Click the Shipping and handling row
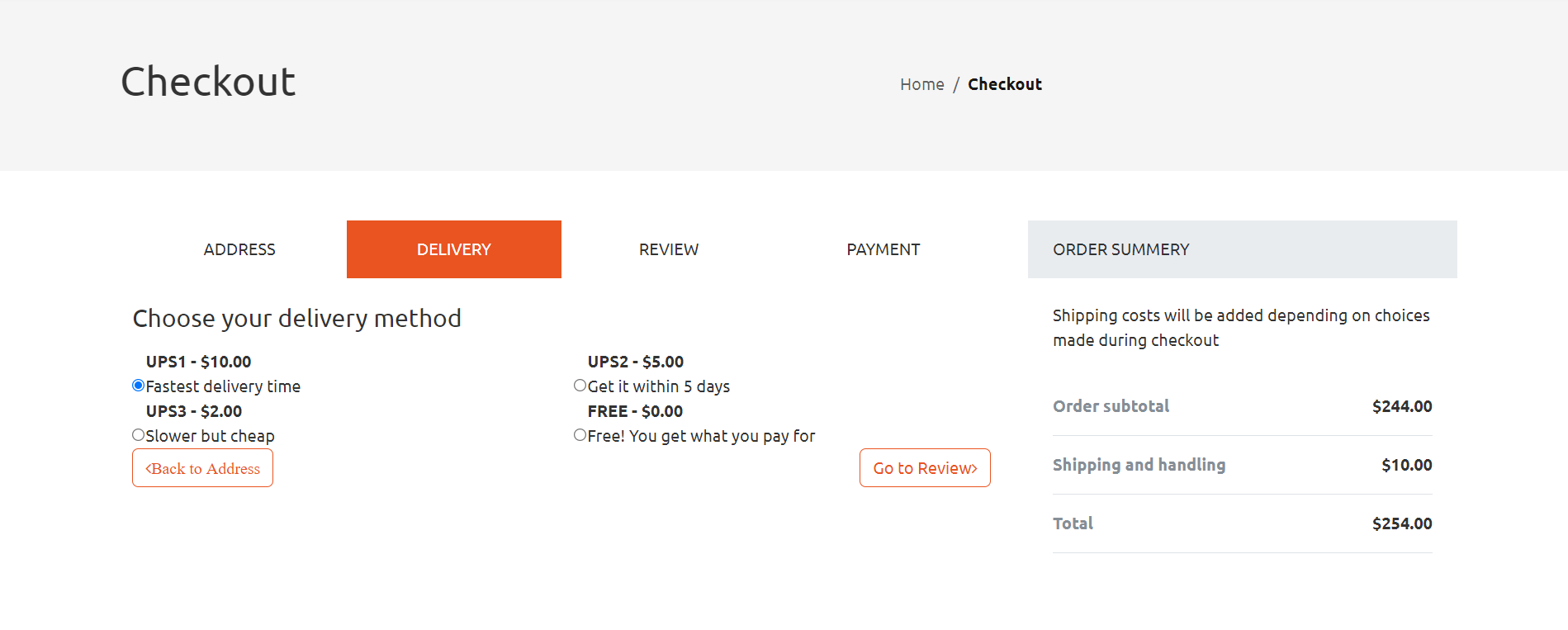The width and height of the screenshot is (1568, 630). click(1139, 464)
